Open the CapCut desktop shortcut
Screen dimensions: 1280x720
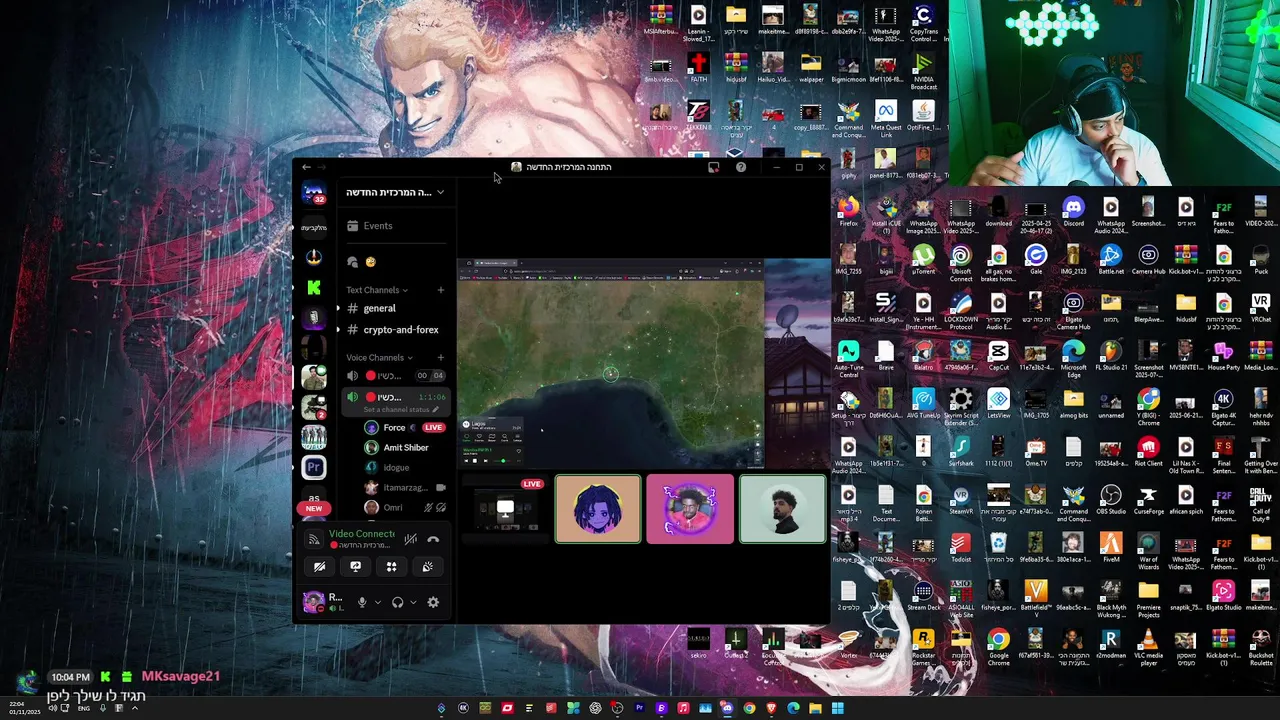click(998, 356)
